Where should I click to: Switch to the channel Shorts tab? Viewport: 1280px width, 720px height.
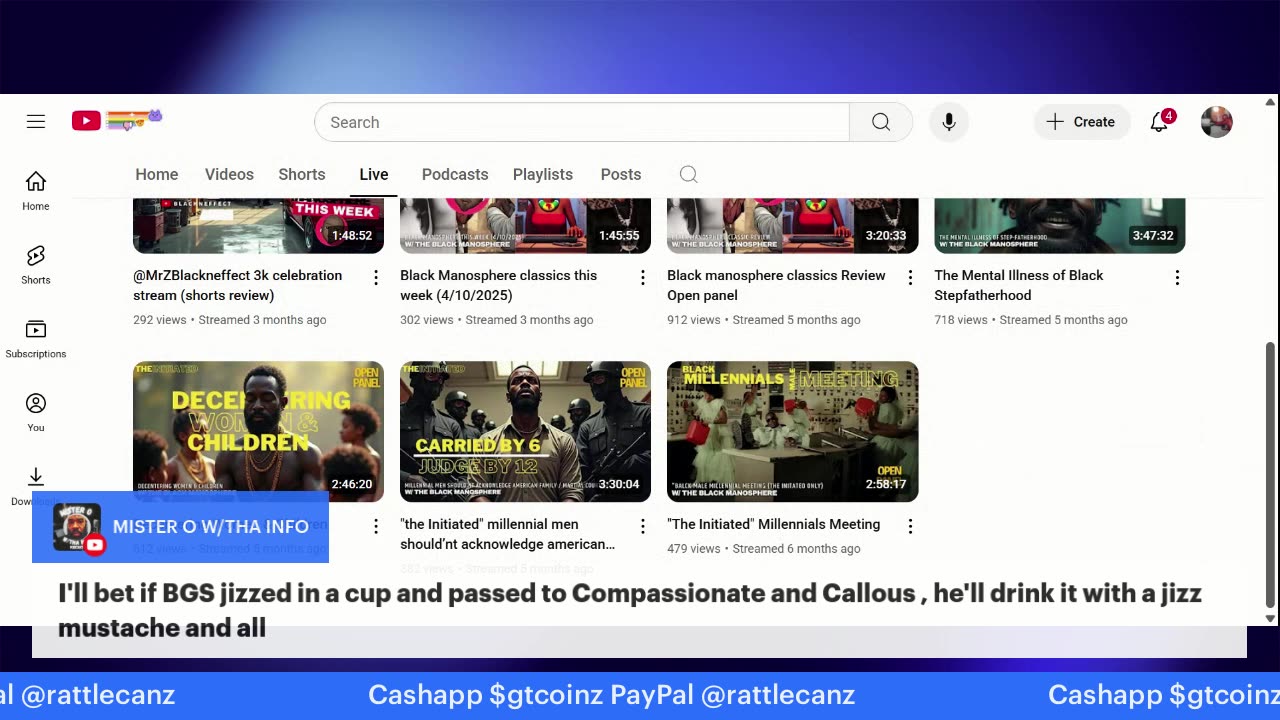click(302, 174)
